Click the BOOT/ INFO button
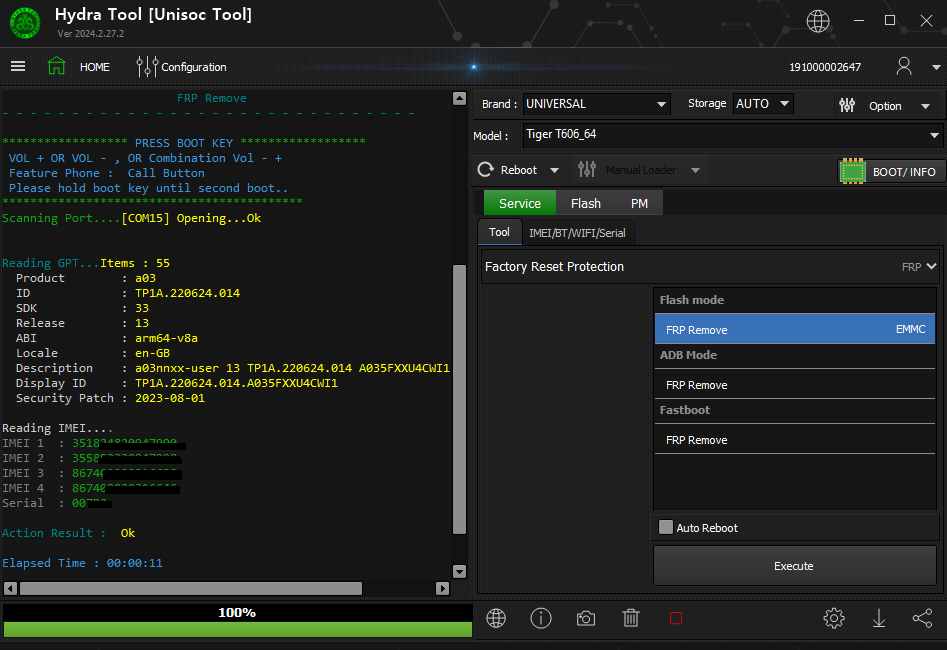947x650 pixels. pos(891,171)
